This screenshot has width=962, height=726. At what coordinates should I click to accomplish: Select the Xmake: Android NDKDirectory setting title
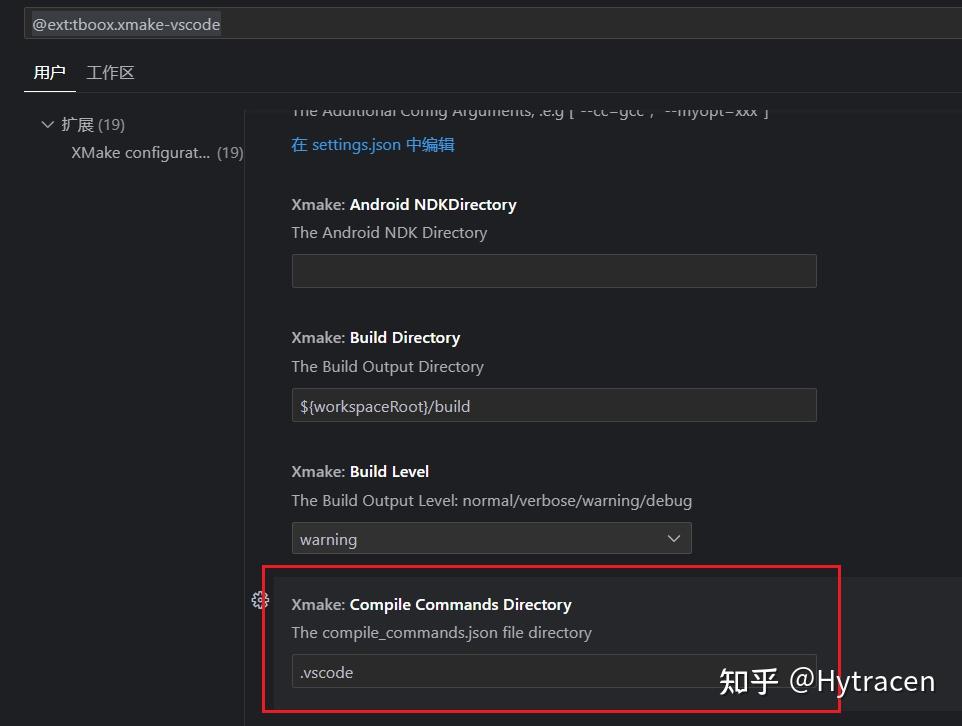404,205
